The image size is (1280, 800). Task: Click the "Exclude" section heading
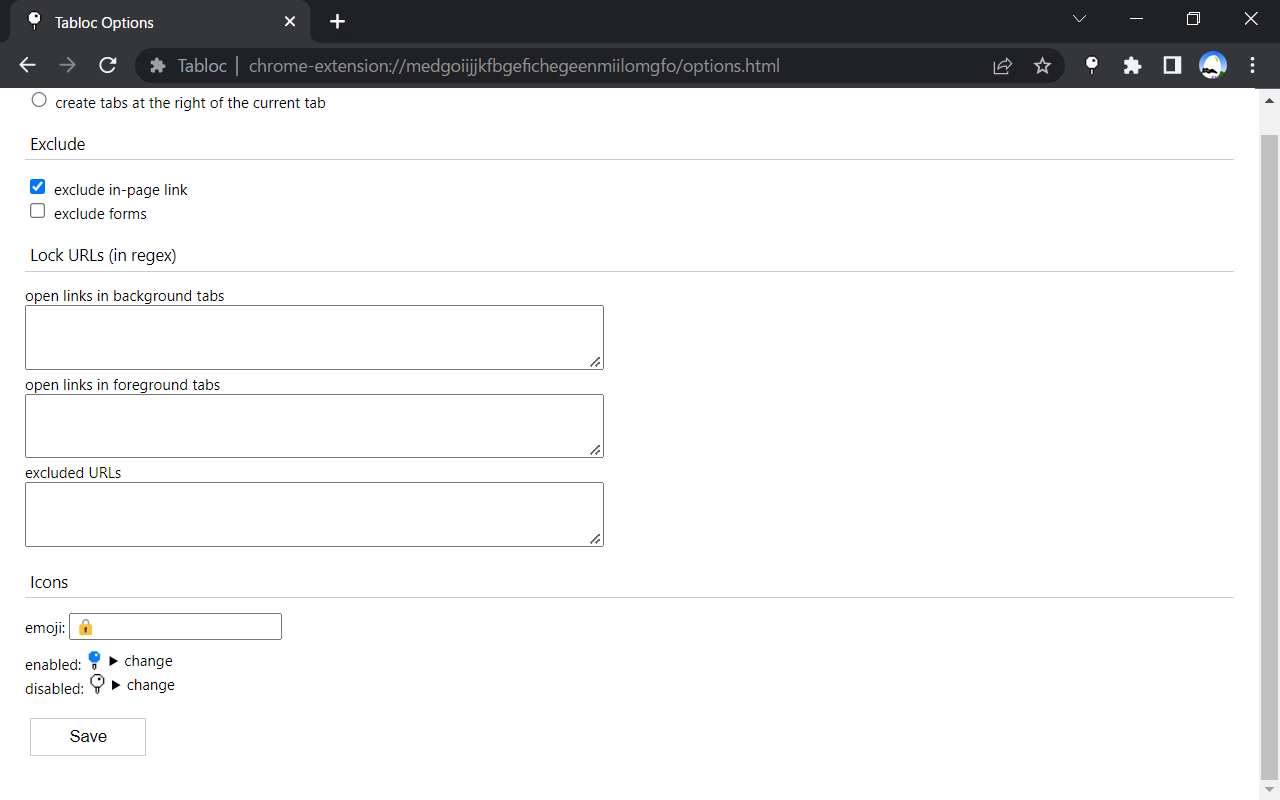point(58,144)
